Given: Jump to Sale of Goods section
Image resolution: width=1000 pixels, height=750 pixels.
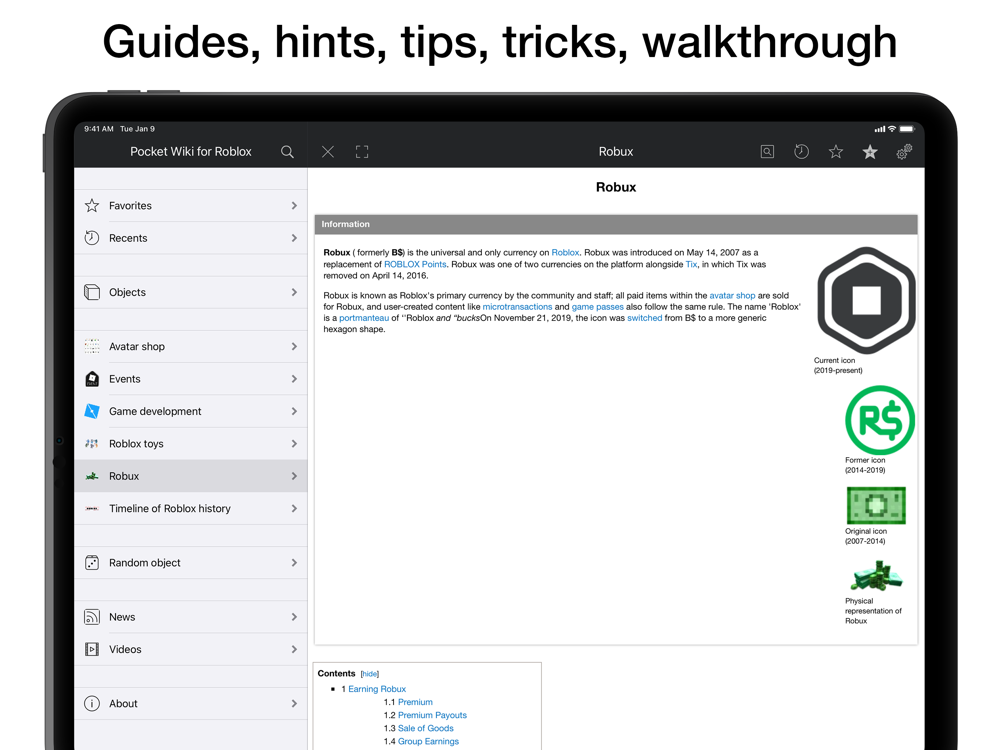Looking at the screenshot, I should 426,728.
